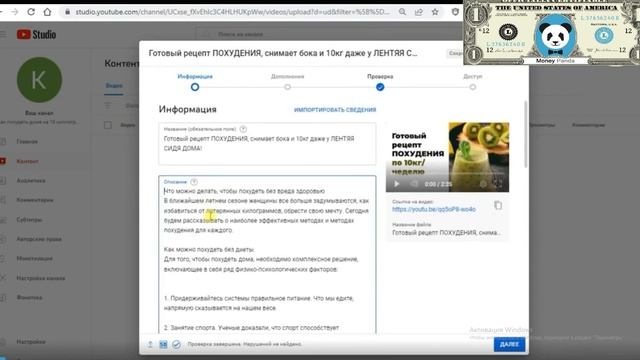Click the checks complete checkmark icon in footer
This screenshot has width=640, height=360.
click(176, 344)
